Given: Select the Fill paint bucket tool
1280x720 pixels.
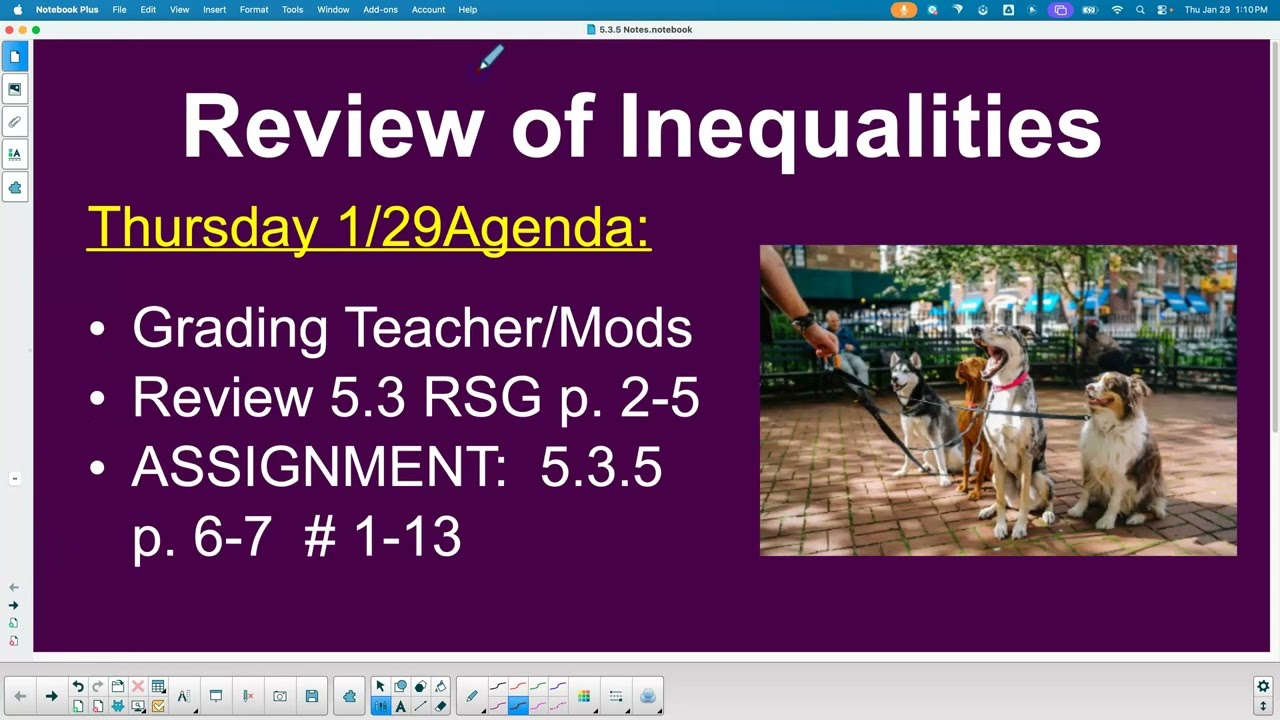Looking at the screenshot, I should point(440,686).
